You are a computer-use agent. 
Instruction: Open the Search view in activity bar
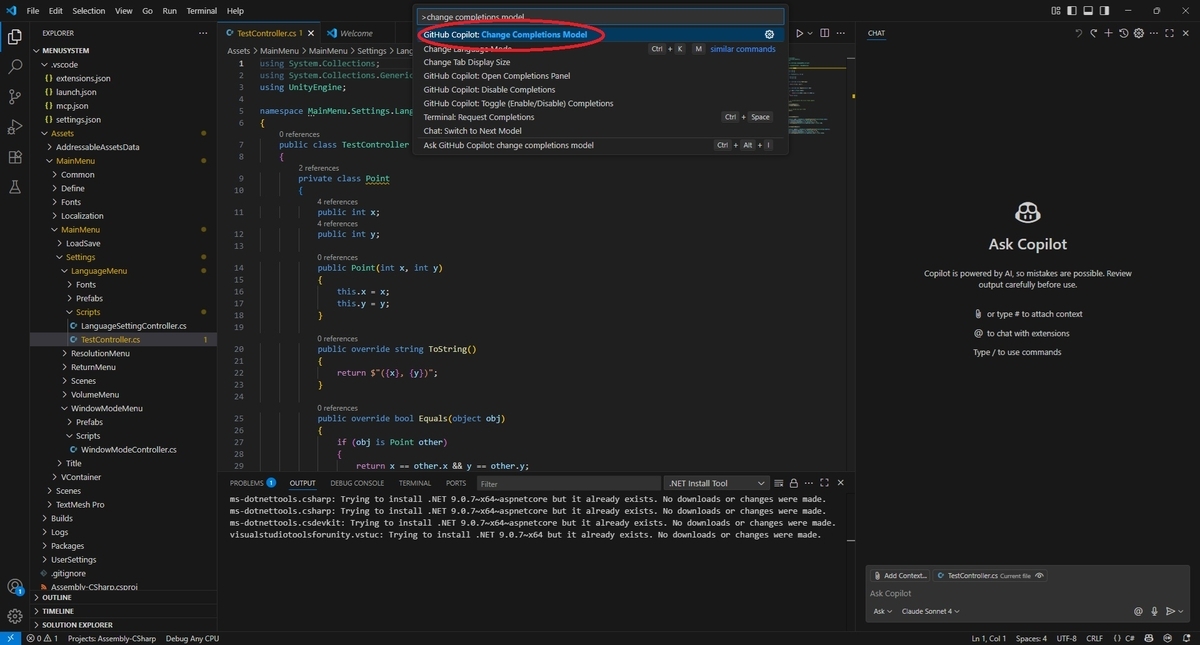pyautogui.click(x=15, y=67)
